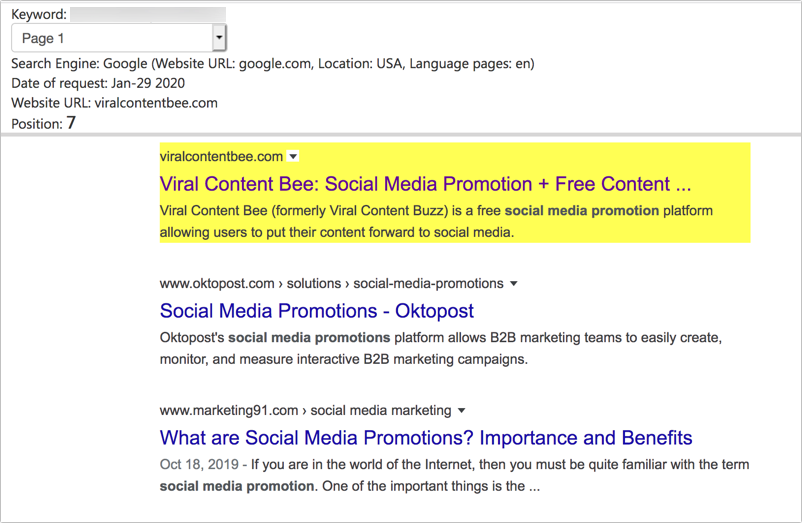Click the Search Engine: Google info line
This screenshot has width=802, height=523.
tap(273, 63)
